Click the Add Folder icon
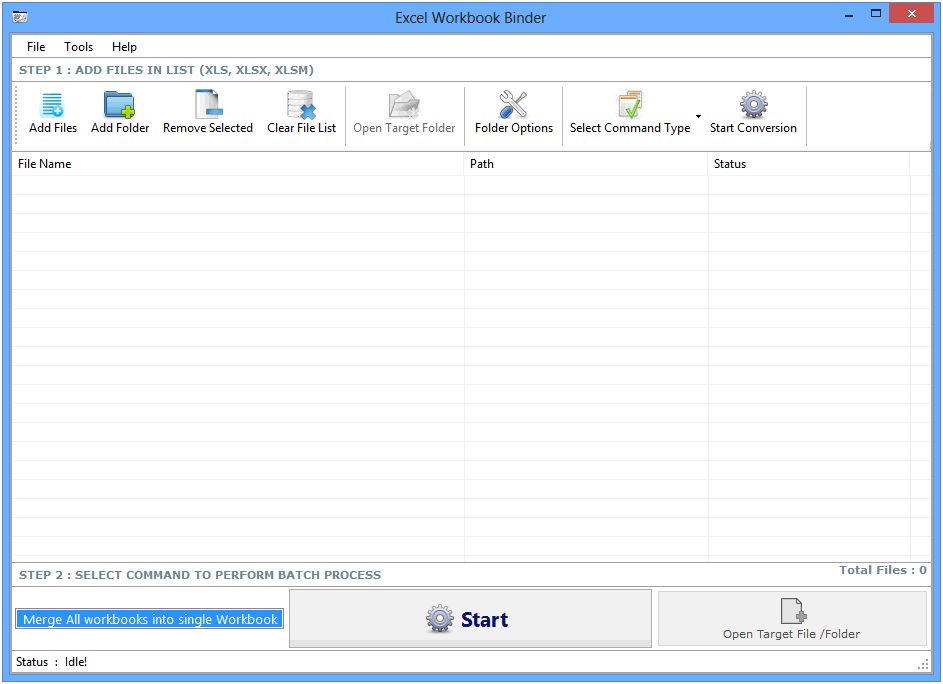Screen dimensions: 943x684 coord(119,105)
